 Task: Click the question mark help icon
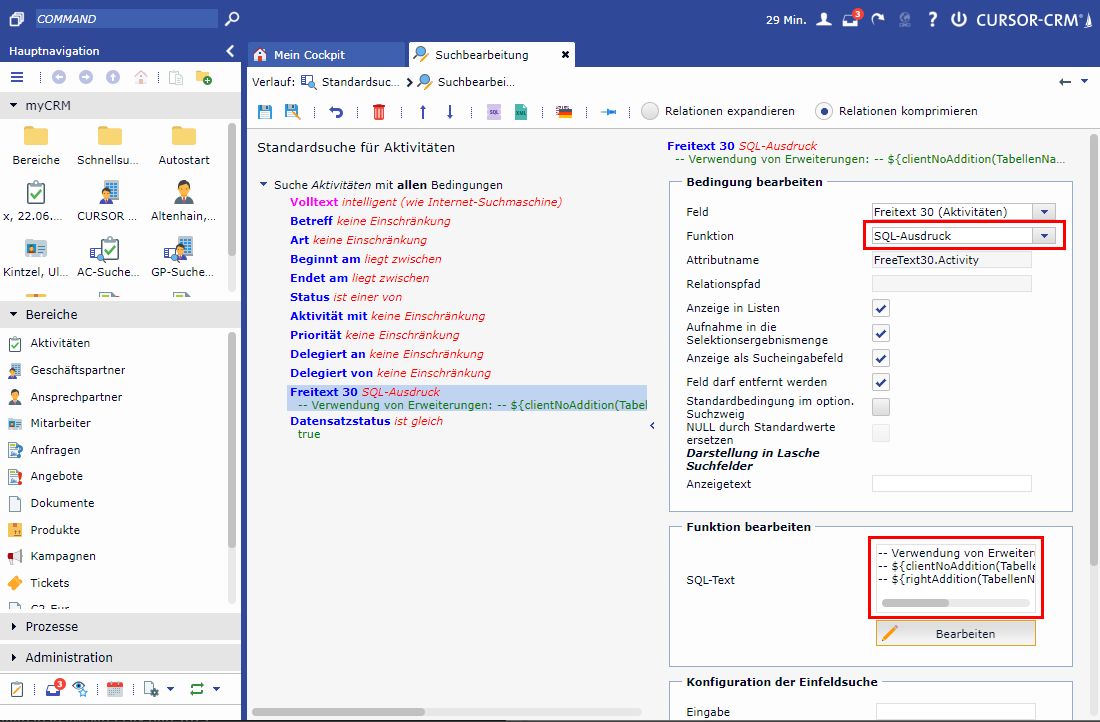tap(932, 19)
